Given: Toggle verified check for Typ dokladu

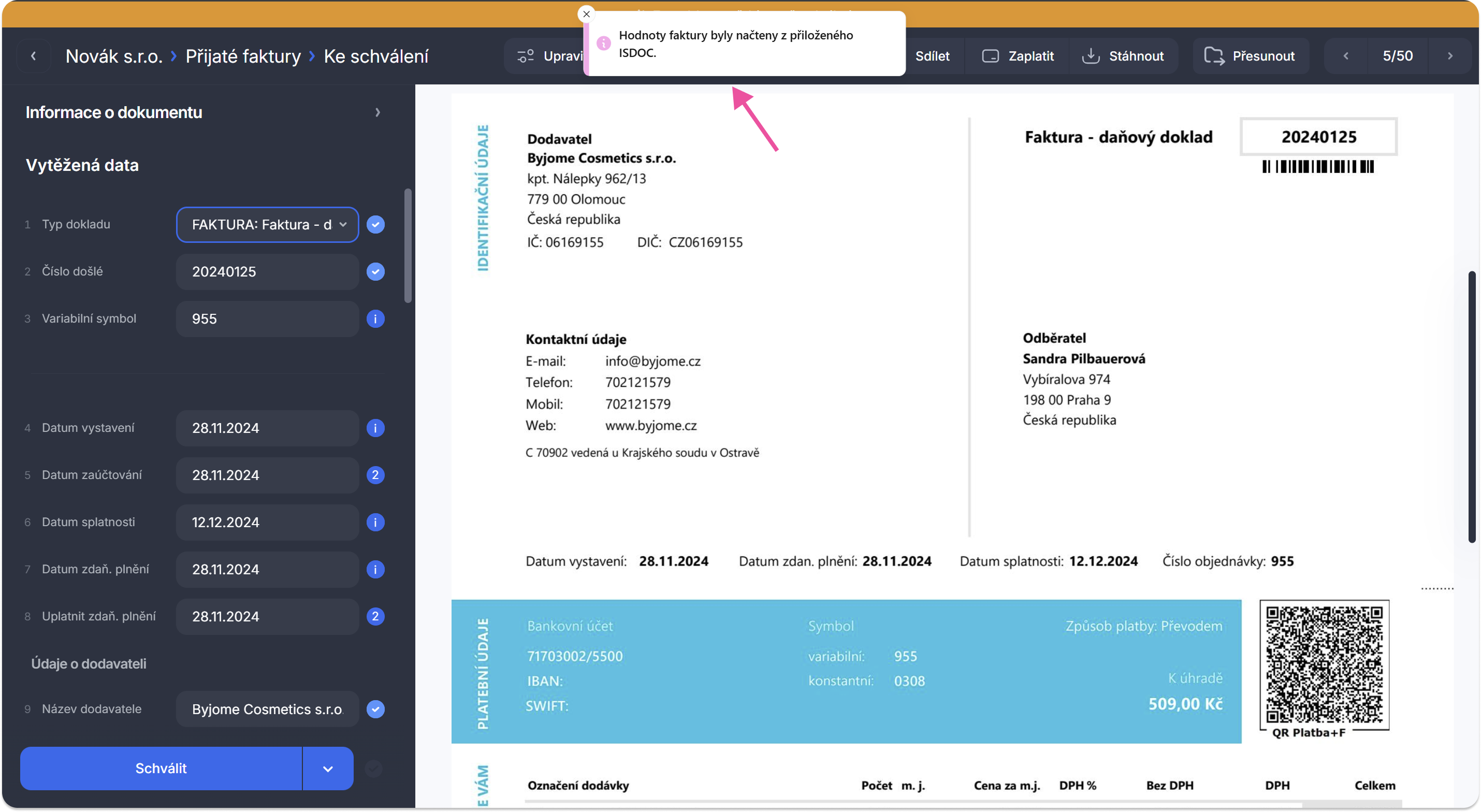Looking at the screenshot, I should click(375, 224).
